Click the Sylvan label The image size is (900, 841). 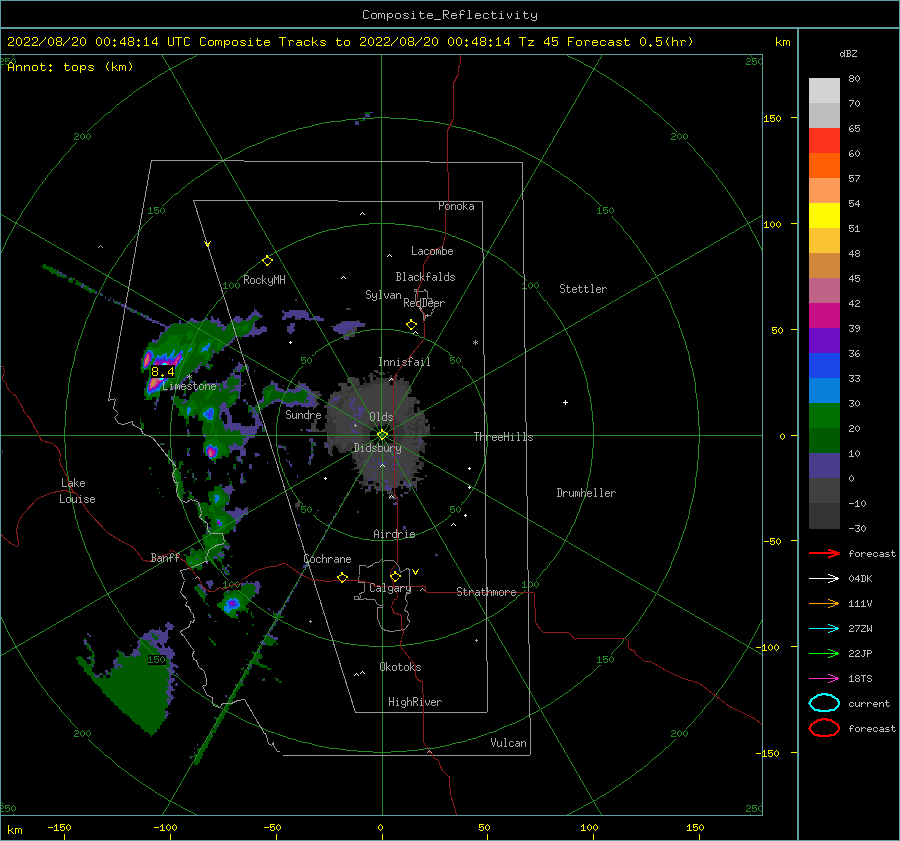point(383,295)
